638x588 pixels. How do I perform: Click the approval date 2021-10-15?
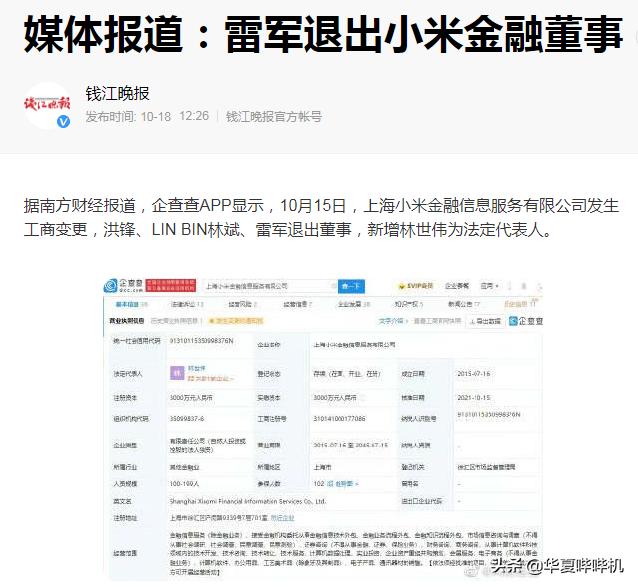click(474, 398)
